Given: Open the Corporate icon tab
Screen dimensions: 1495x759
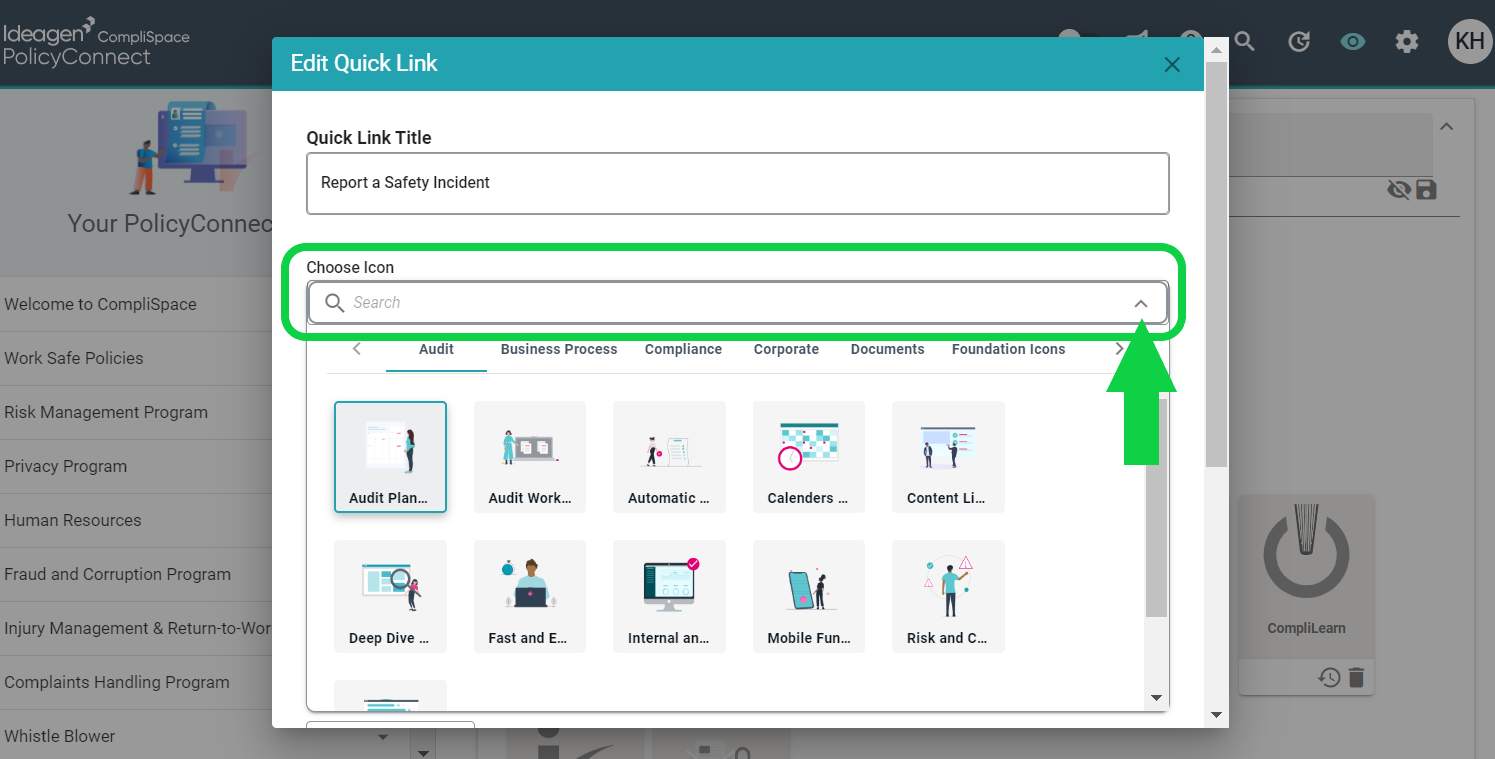Looking at the screenshot, I should click(786, 349).
